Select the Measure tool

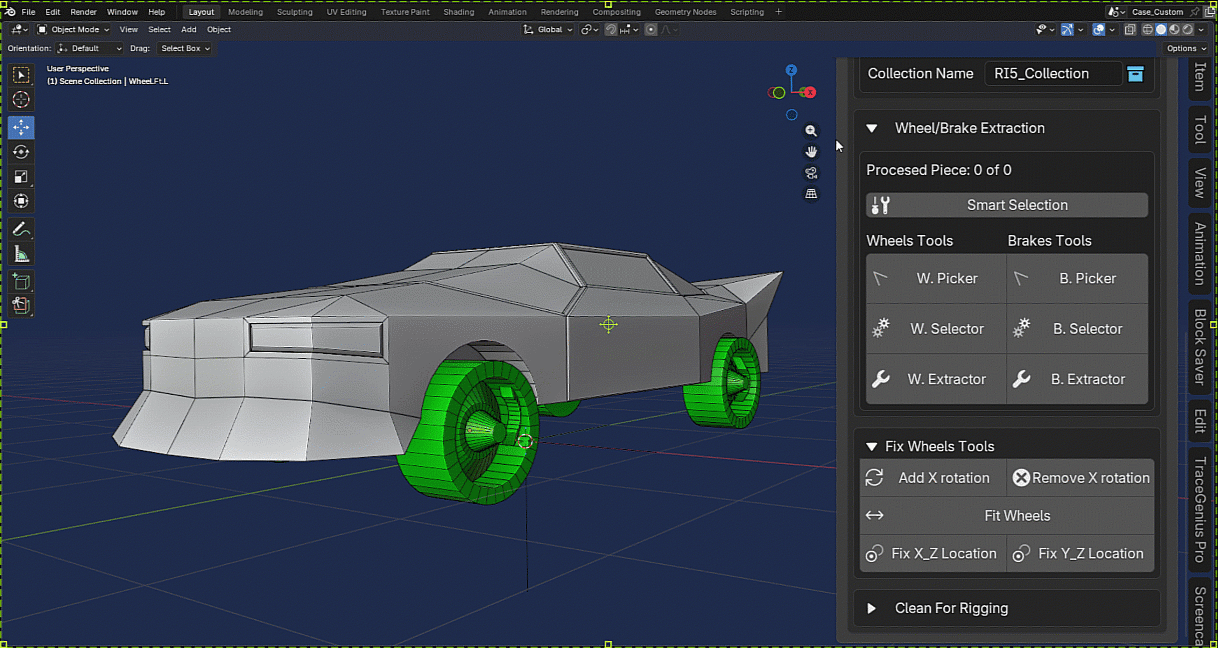pos(21,254)
